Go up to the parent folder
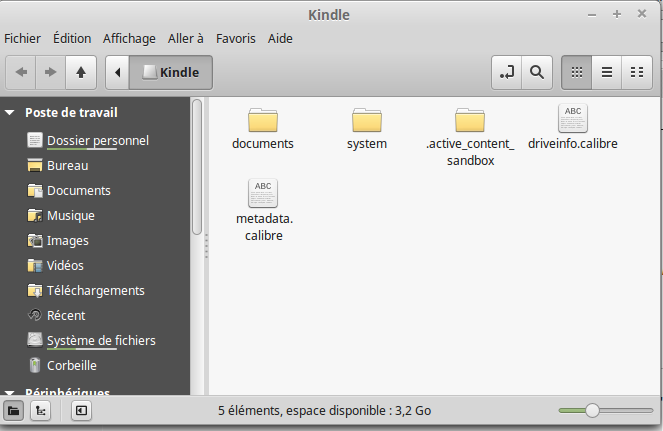This screenshot has width=663, height=431. coord(81,72)
